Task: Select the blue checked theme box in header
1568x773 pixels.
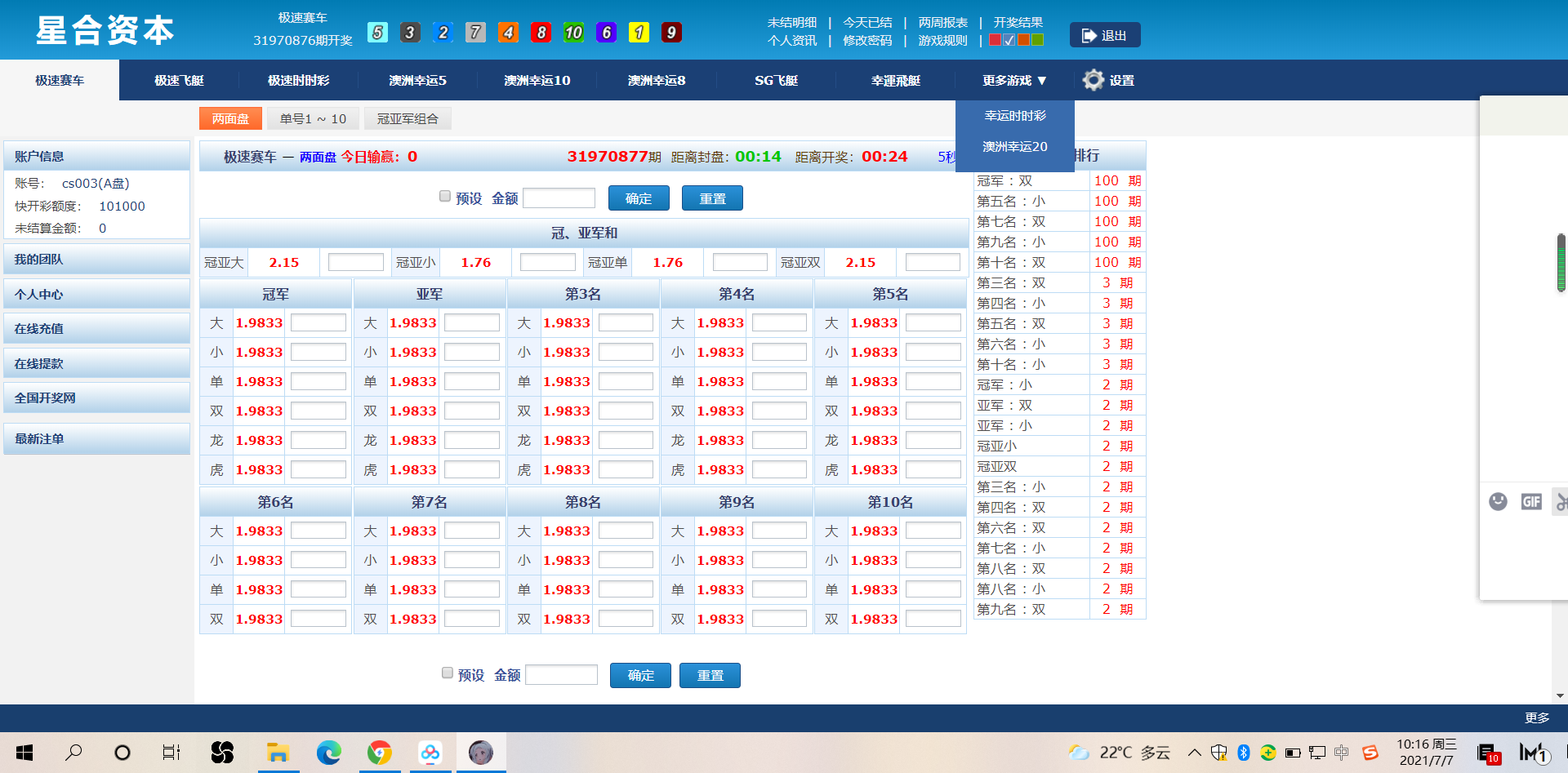Action: (x=1009, y=40)
